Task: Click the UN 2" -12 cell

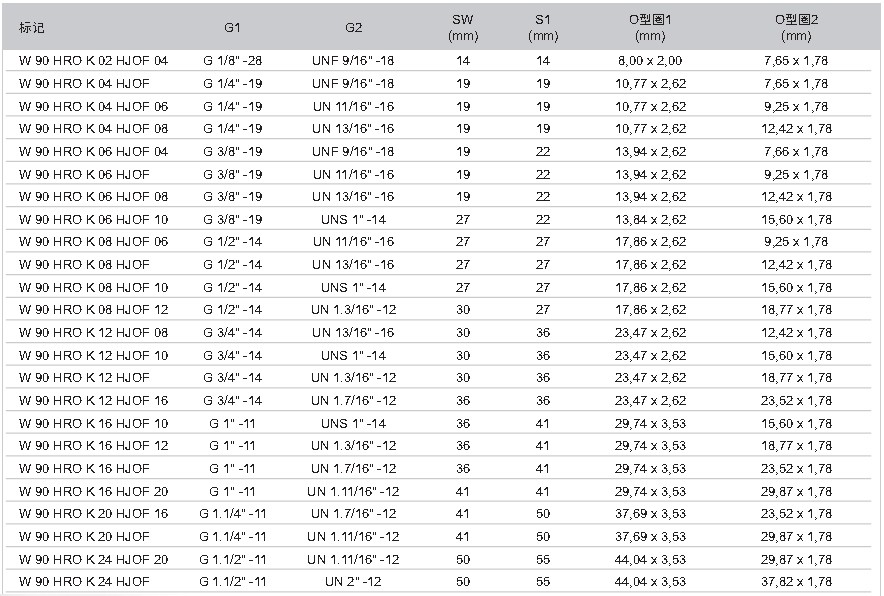Action: (x=353, y=582)
